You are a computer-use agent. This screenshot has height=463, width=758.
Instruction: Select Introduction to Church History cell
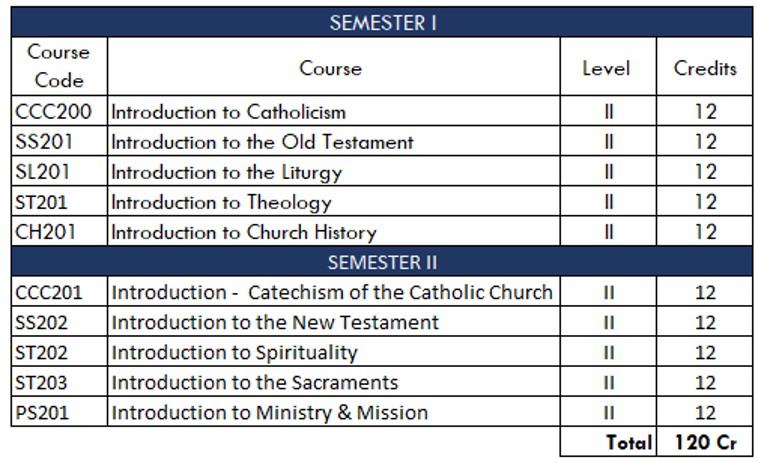[x=243, y=232]
